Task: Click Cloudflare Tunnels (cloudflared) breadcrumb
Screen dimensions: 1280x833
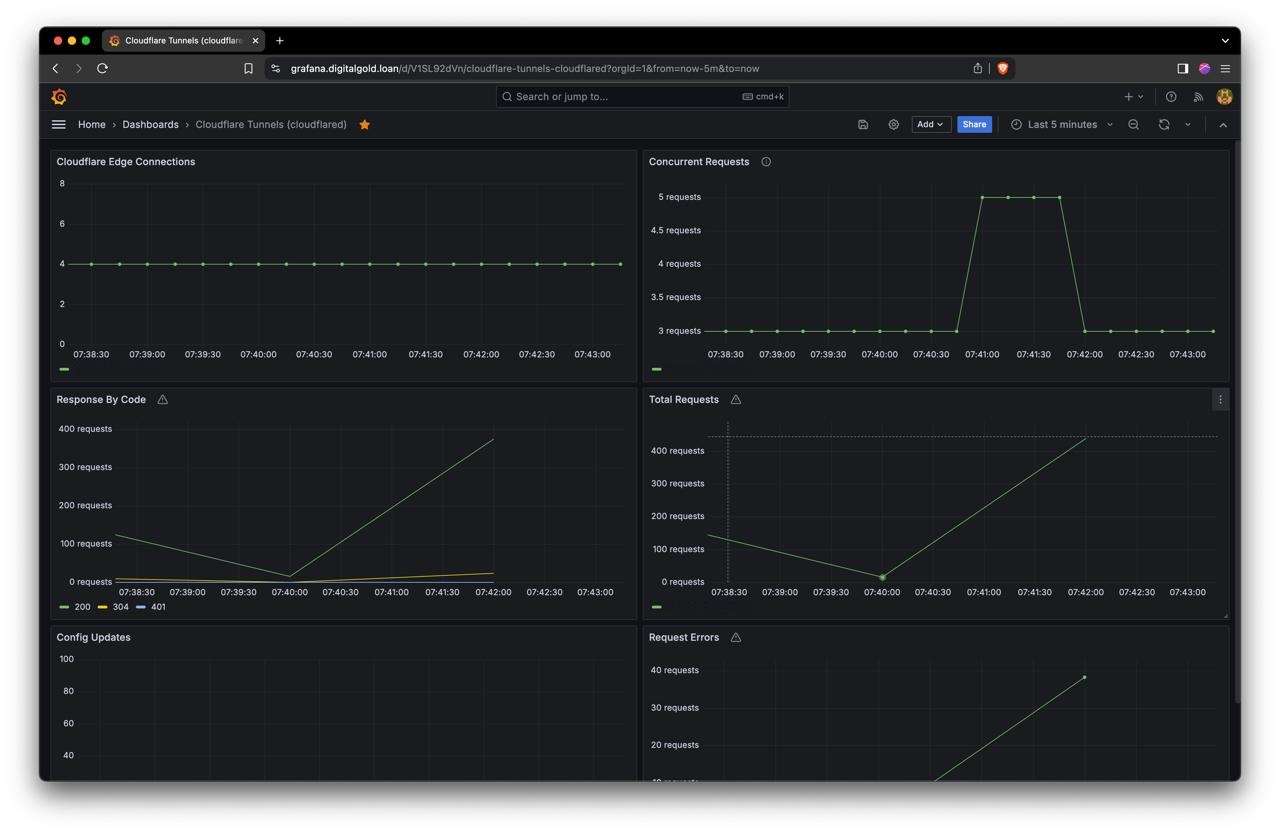Action: (x=271, y=125)
